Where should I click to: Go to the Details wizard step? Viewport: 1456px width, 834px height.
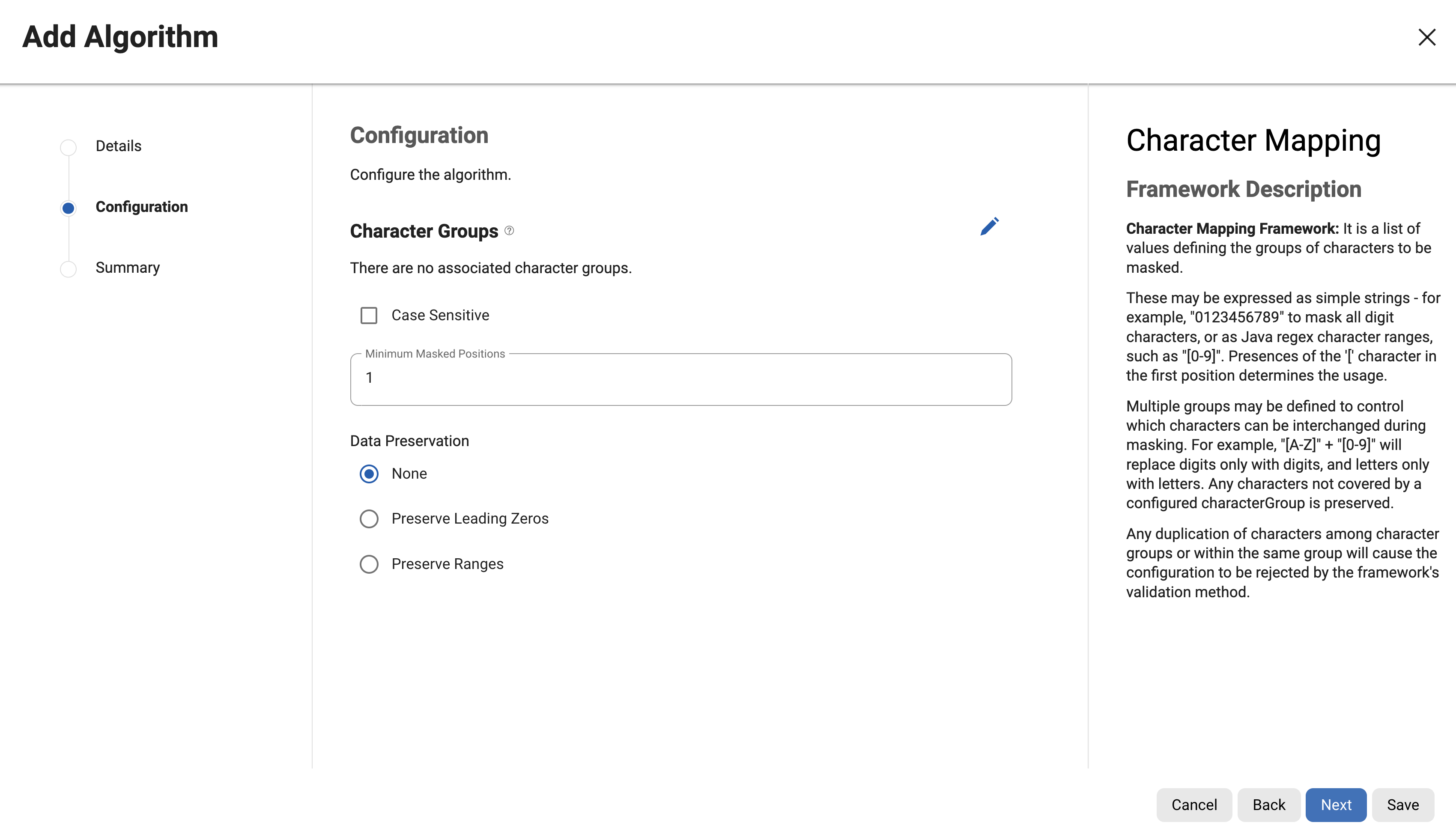(x=118, y=146)
